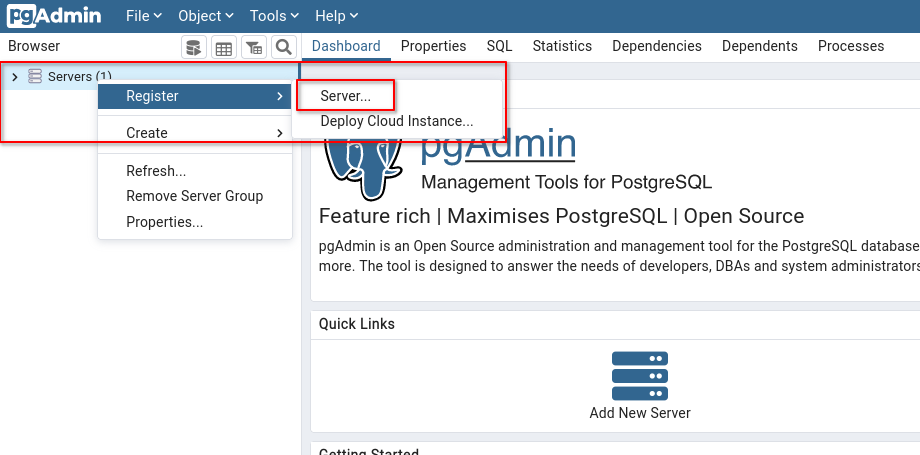Click the Filtered Rows toolbar icon
This screenshot has width=920, height=455.
point(253,48)
